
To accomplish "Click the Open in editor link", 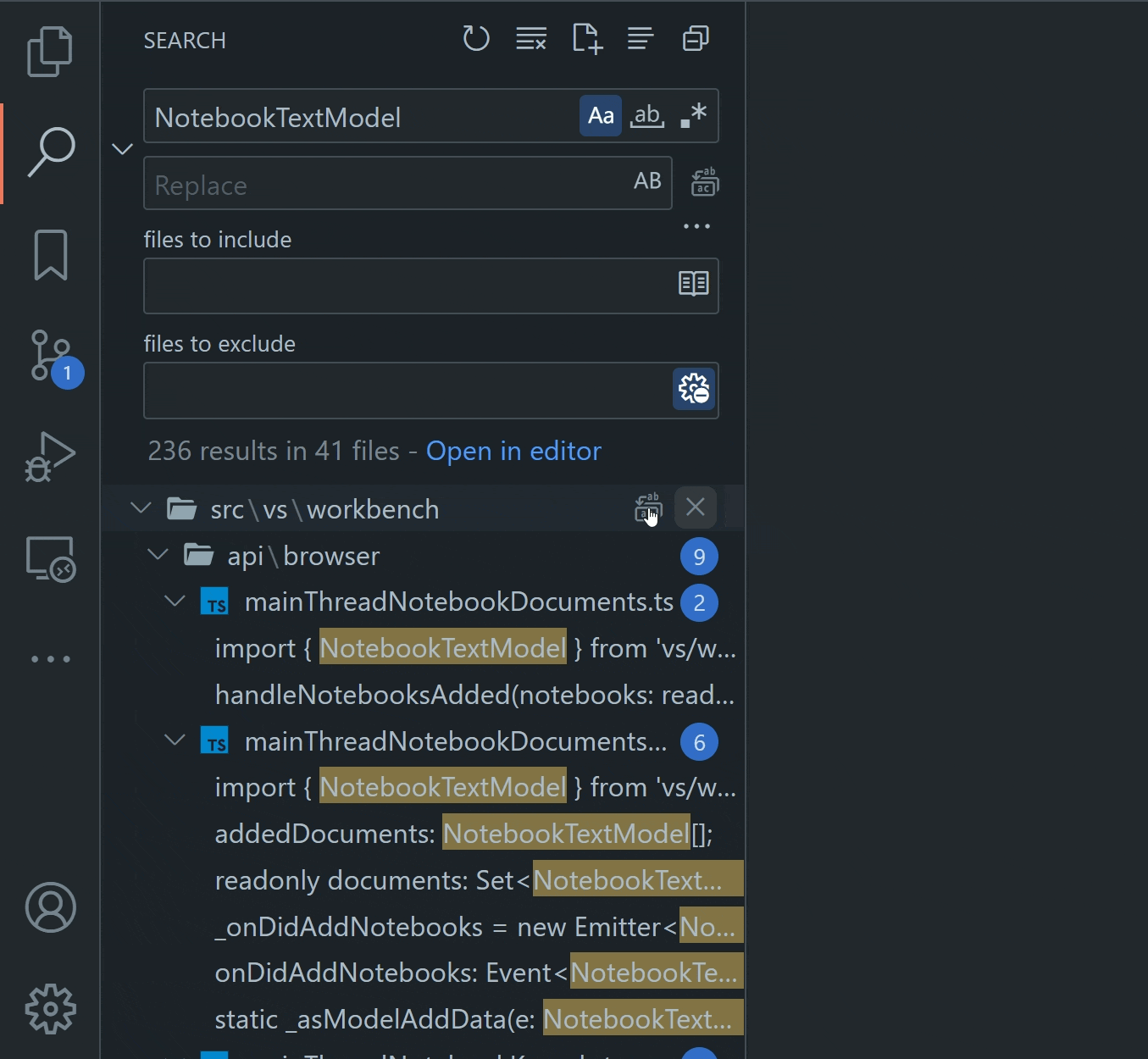I will tap(513, 451).
